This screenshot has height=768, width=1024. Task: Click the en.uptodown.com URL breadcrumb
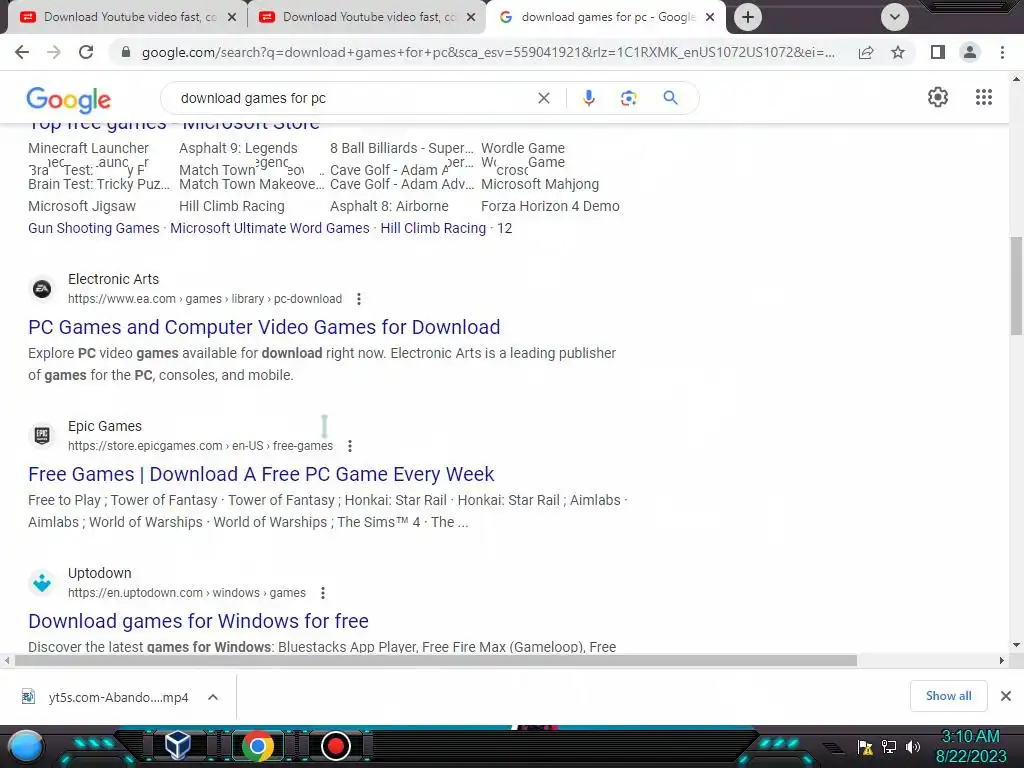[187, 593]
